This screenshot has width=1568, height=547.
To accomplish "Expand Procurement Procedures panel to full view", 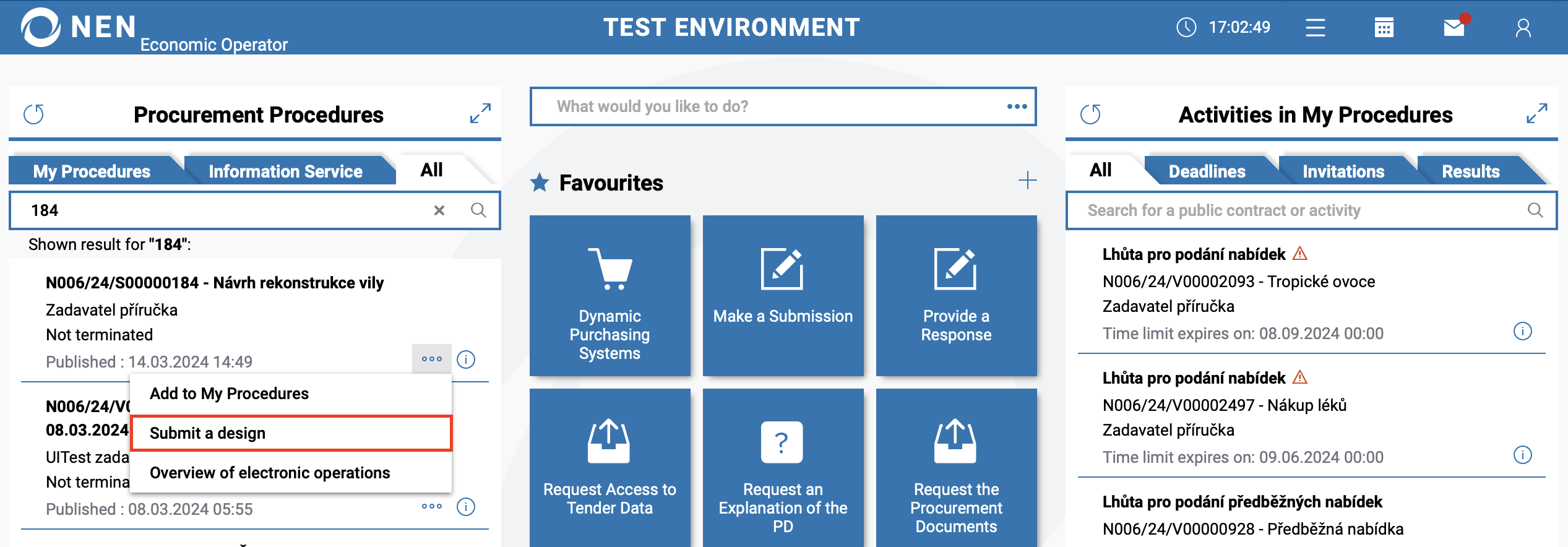I will 480,113.
